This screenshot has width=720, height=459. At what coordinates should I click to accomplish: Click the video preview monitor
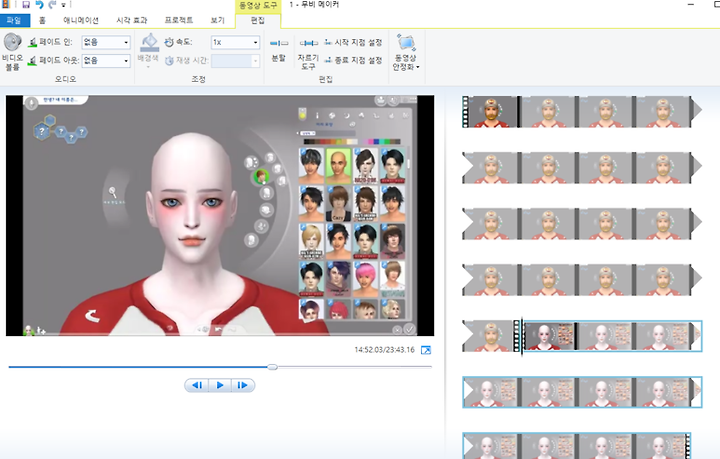[220, 216]
